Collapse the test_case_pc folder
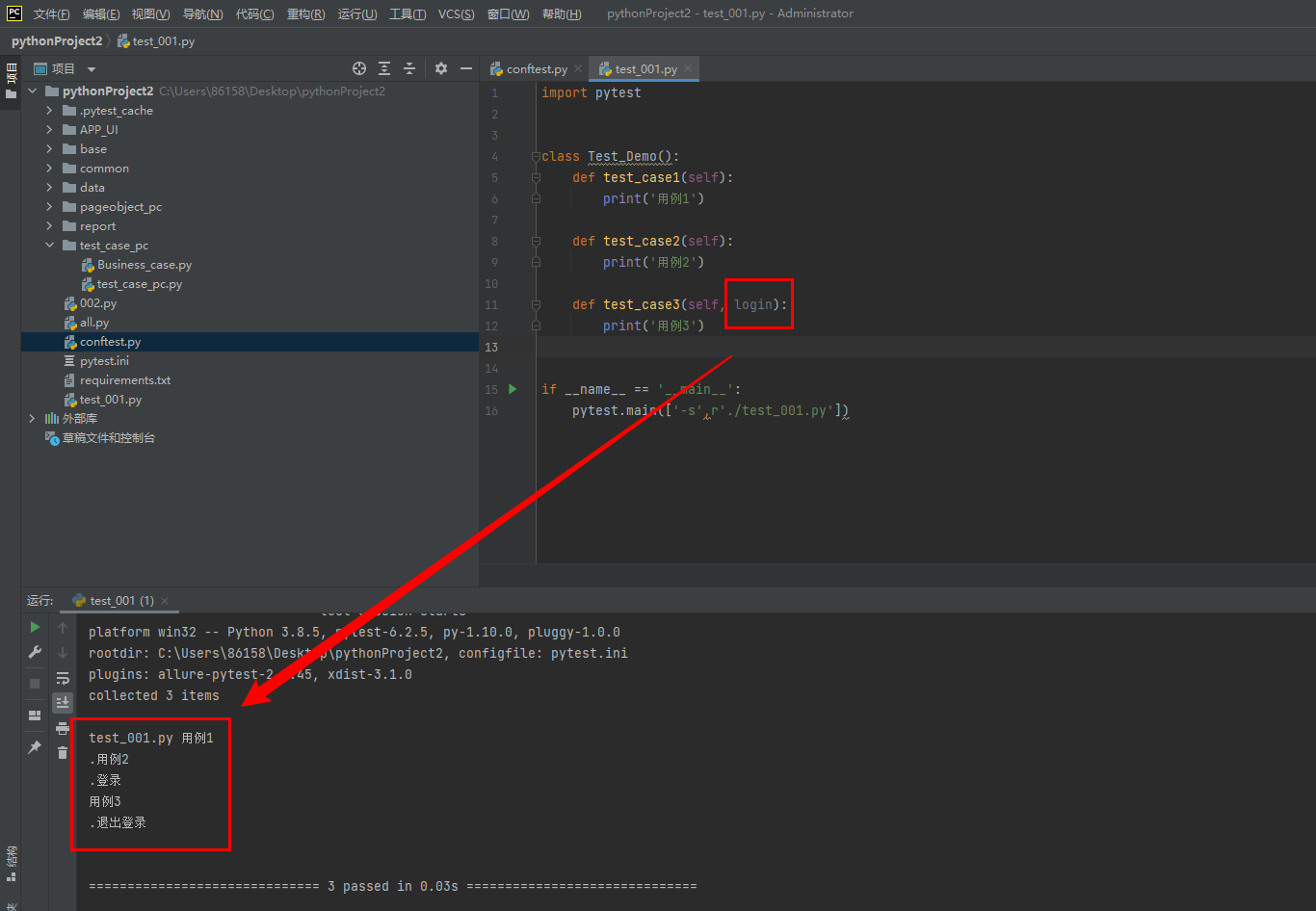 click(49, 246)
